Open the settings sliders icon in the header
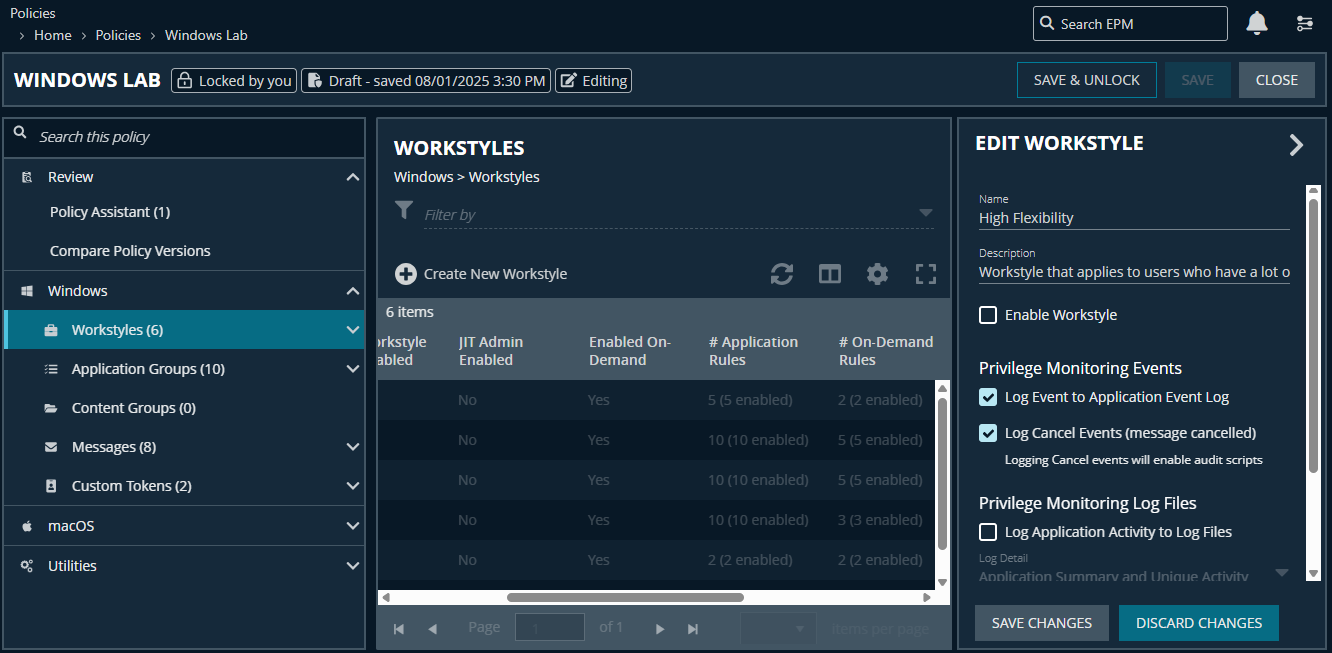Screen dimensions: 1332x653 click(x=1305, y=23)
